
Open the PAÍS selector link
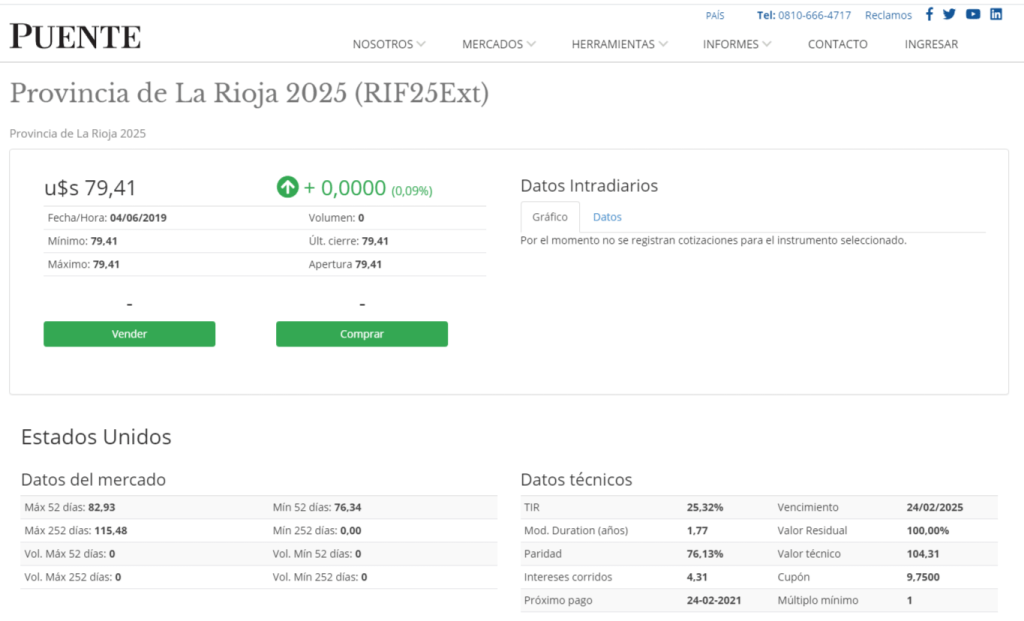[x=715, y=15]
